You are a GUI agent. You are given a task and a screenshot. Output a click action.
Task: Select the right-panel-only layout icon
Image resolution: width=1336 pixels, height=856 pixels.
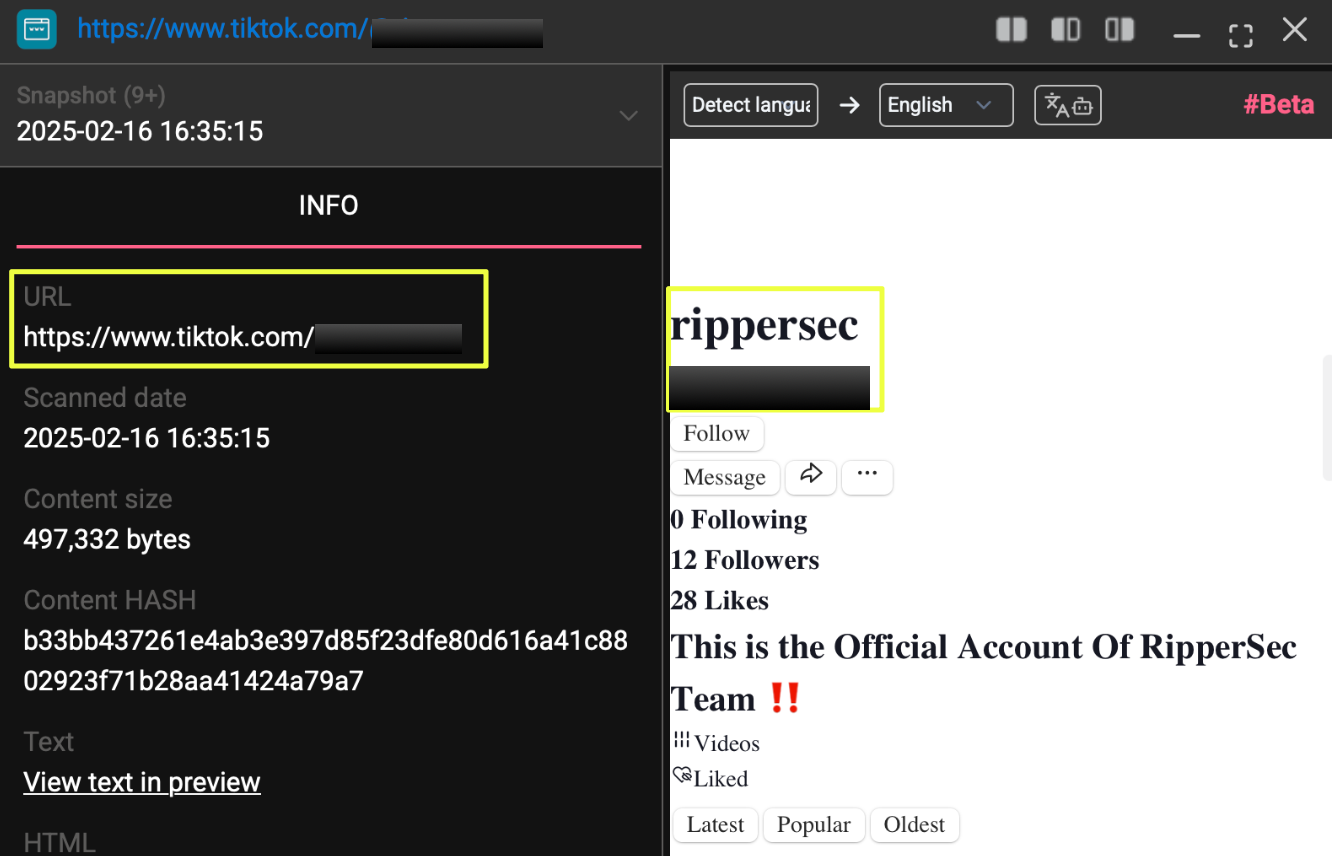tap(1119, 30)
